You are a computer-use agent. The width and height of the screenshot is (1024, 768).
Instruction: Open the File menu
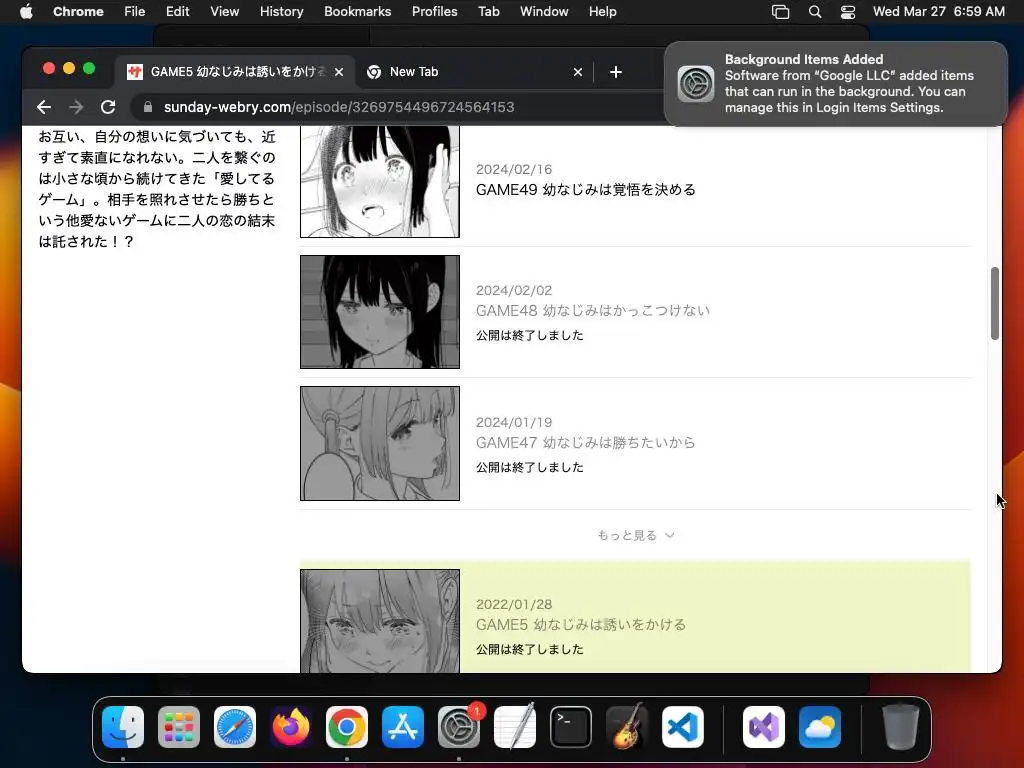coord(135,12)
